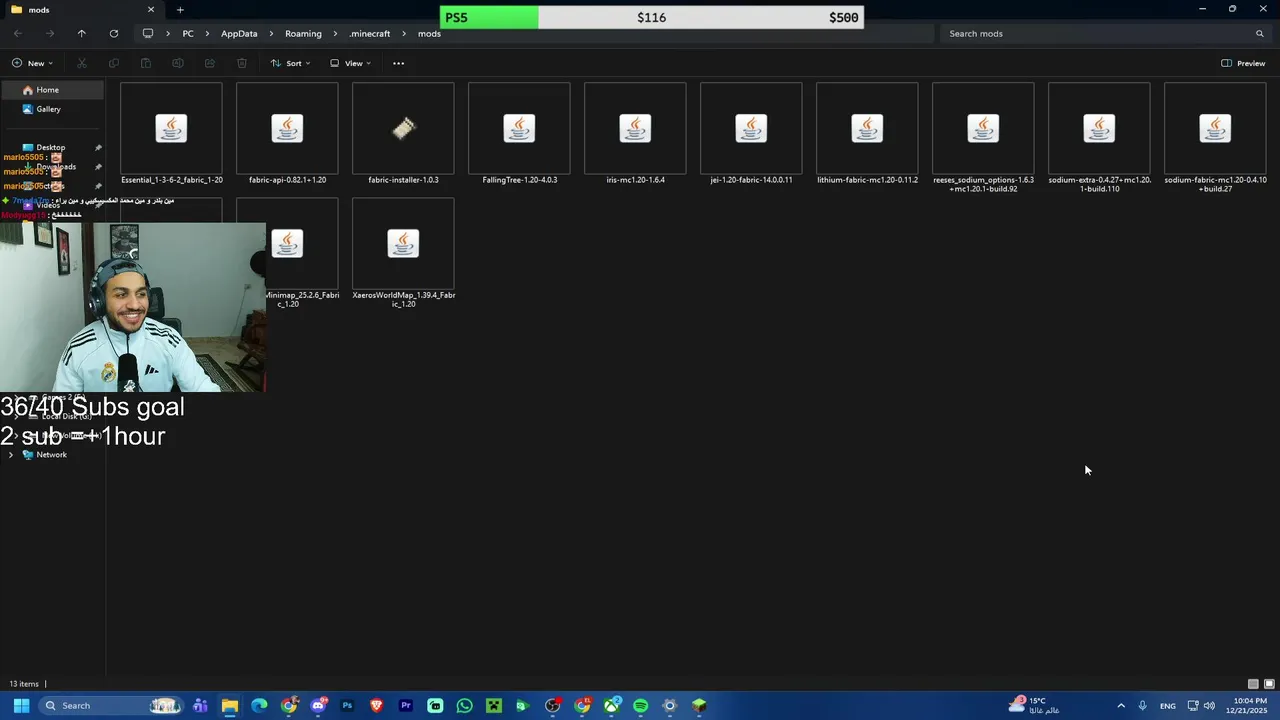Click the Rename toolbar icon

178,63
